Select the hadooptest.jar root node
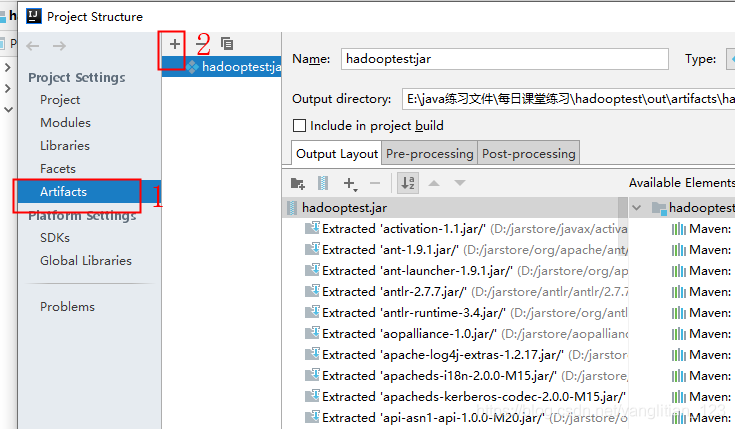The image size is (735, 429). (450, 208)
